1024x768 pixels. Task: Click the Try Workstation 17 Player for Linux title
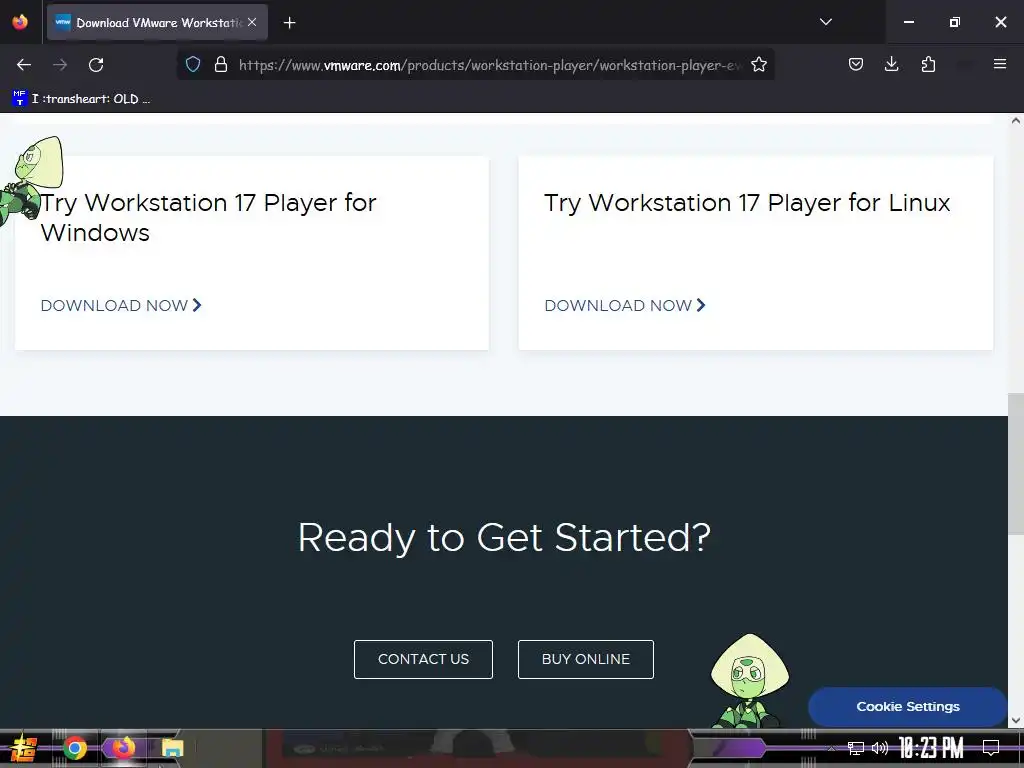click(x=747, y=203)
